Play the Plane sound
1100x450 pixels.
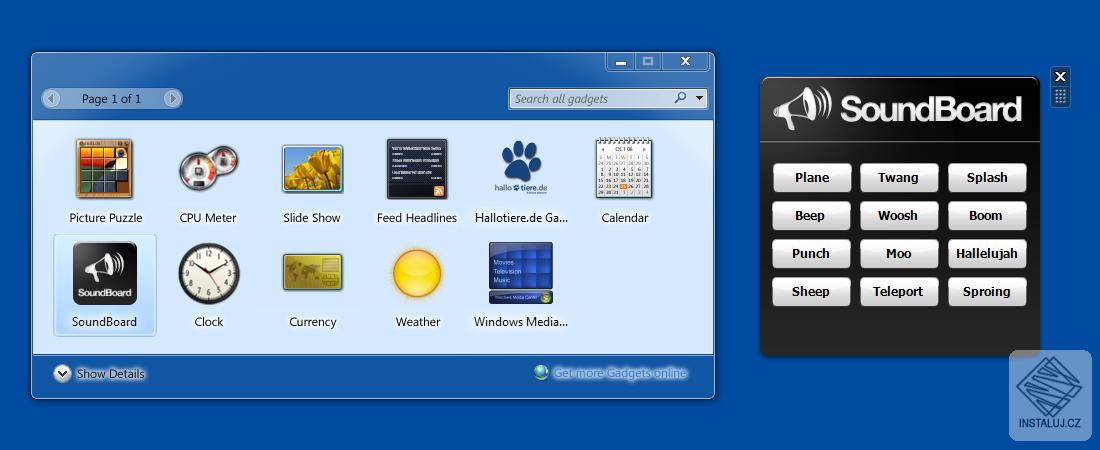click(812, 178)
